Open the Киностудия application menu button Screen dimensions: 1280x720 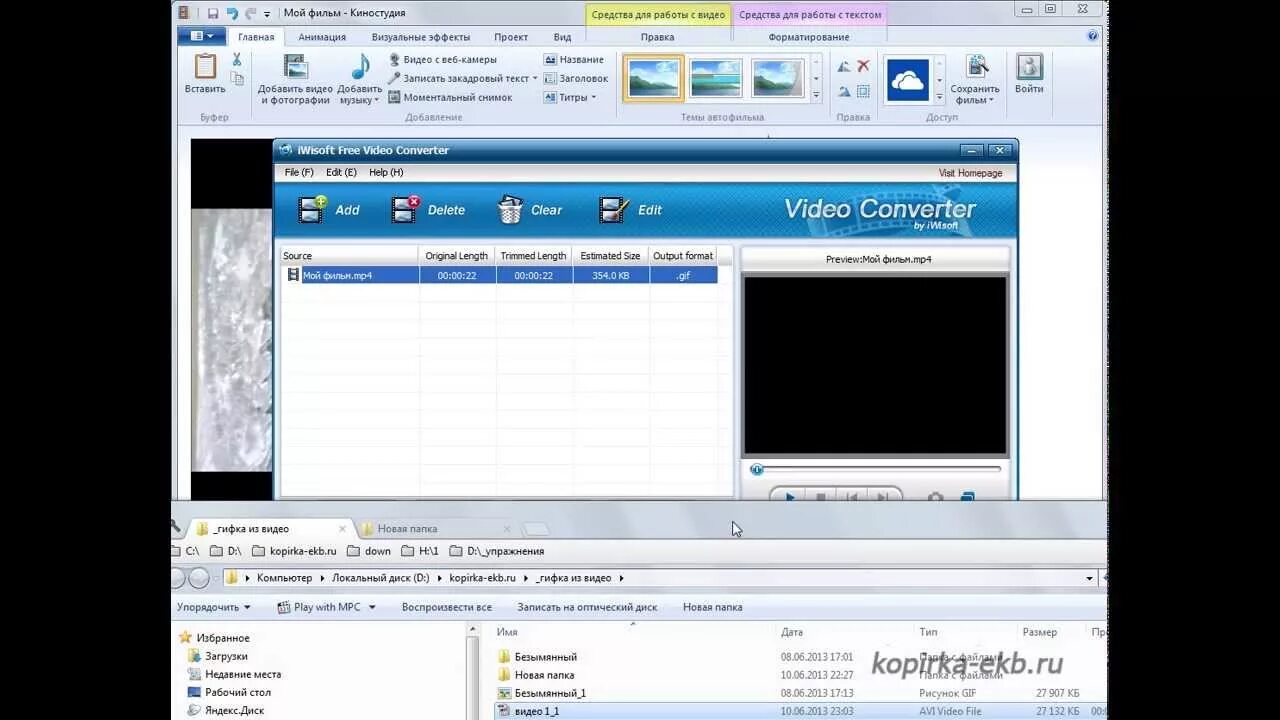(x=202, y=36)
